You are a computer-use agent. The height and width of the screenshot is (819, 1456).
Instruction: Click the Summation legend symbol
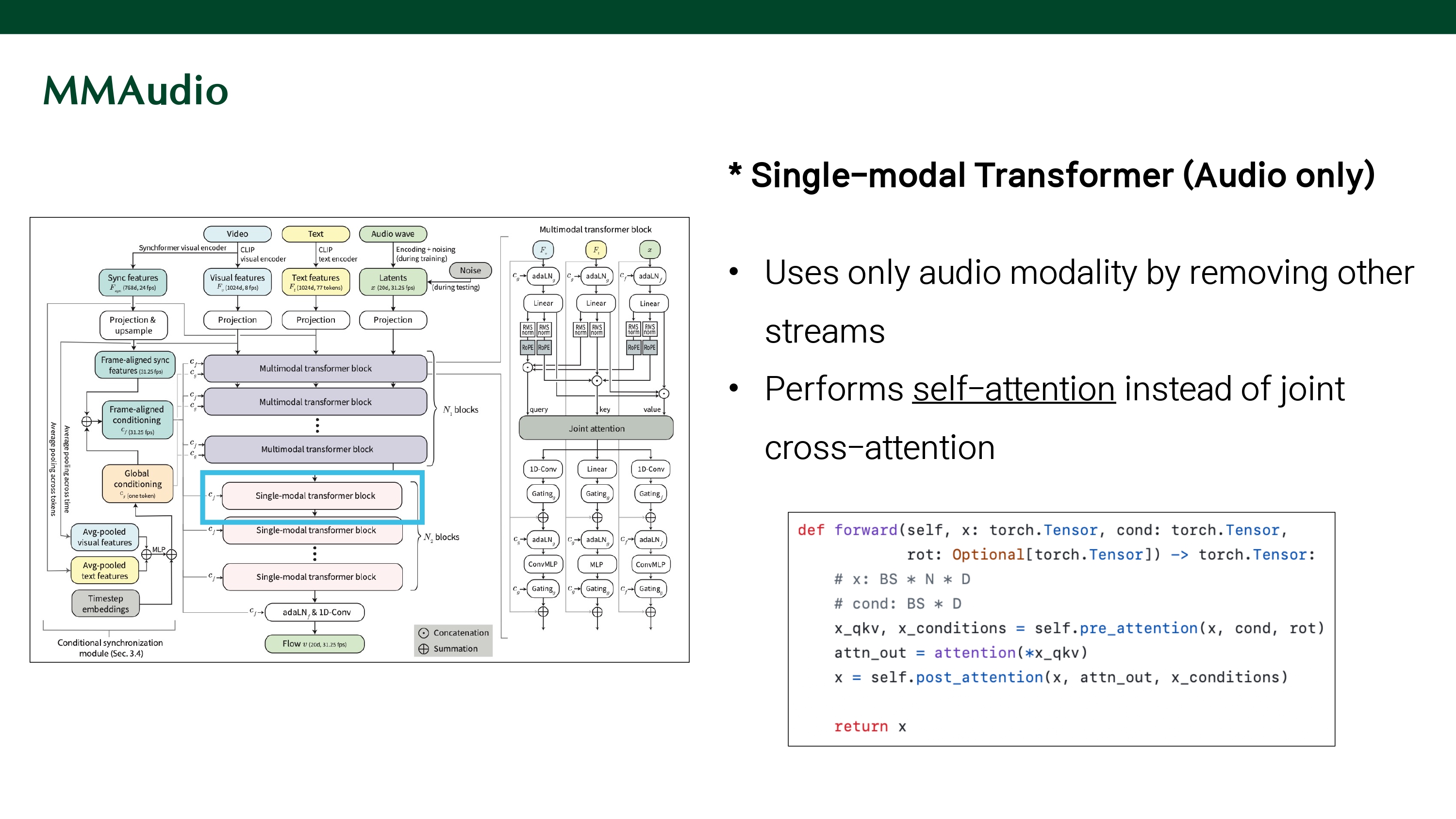[423, 649]
